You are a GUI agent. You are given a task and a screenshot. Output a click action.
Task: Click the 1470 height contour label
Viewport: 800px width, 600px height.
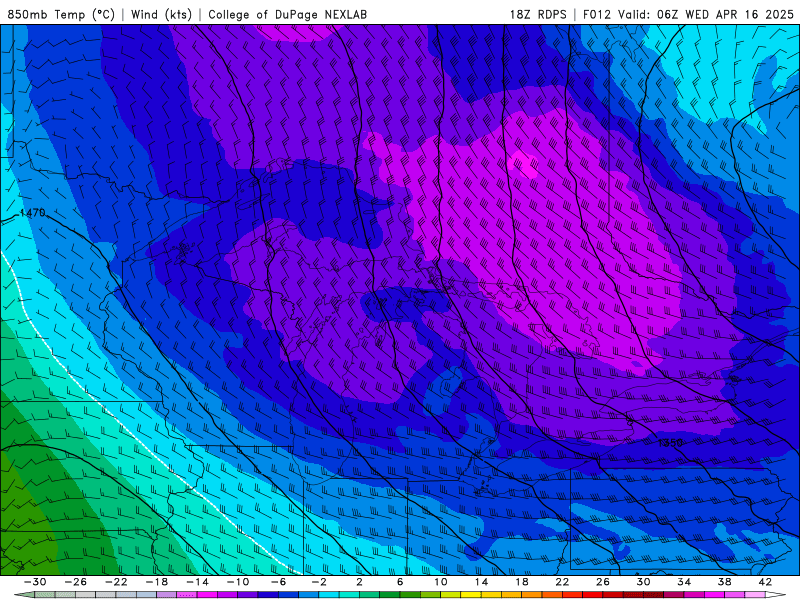32,212
